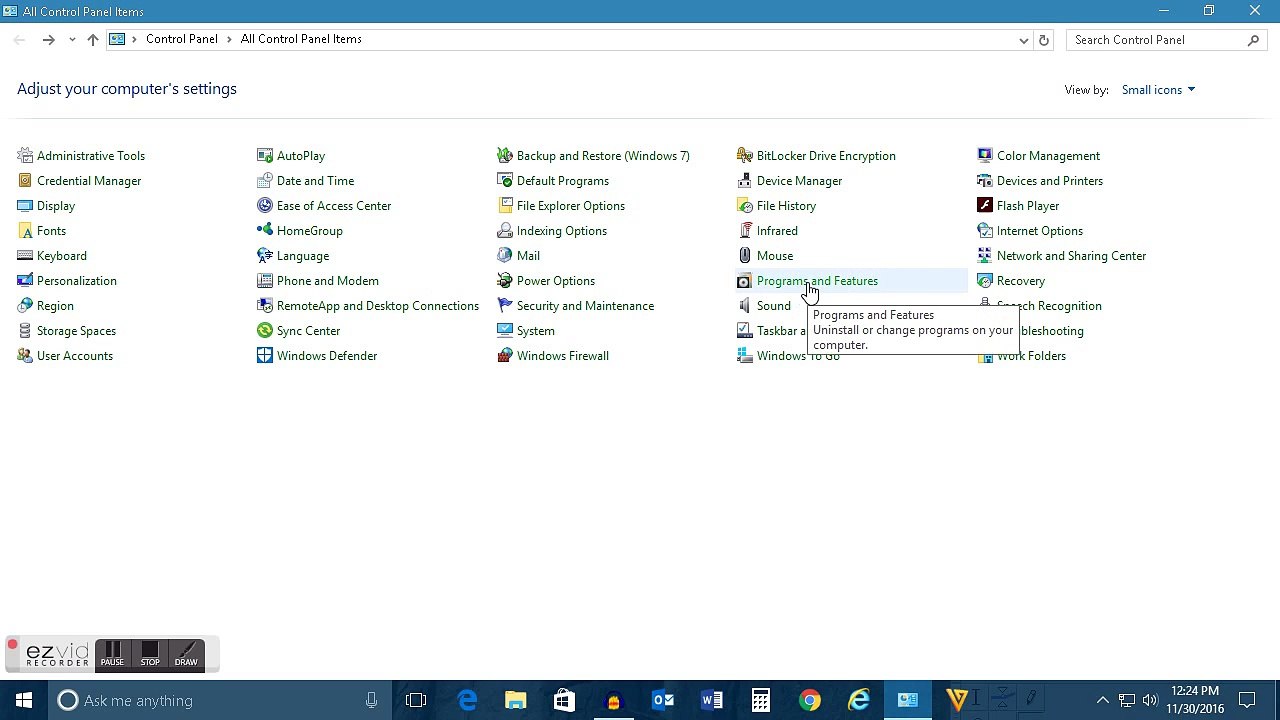Click the Ease of Access Center icon
1280x720 pixels.
pos(265,206)
